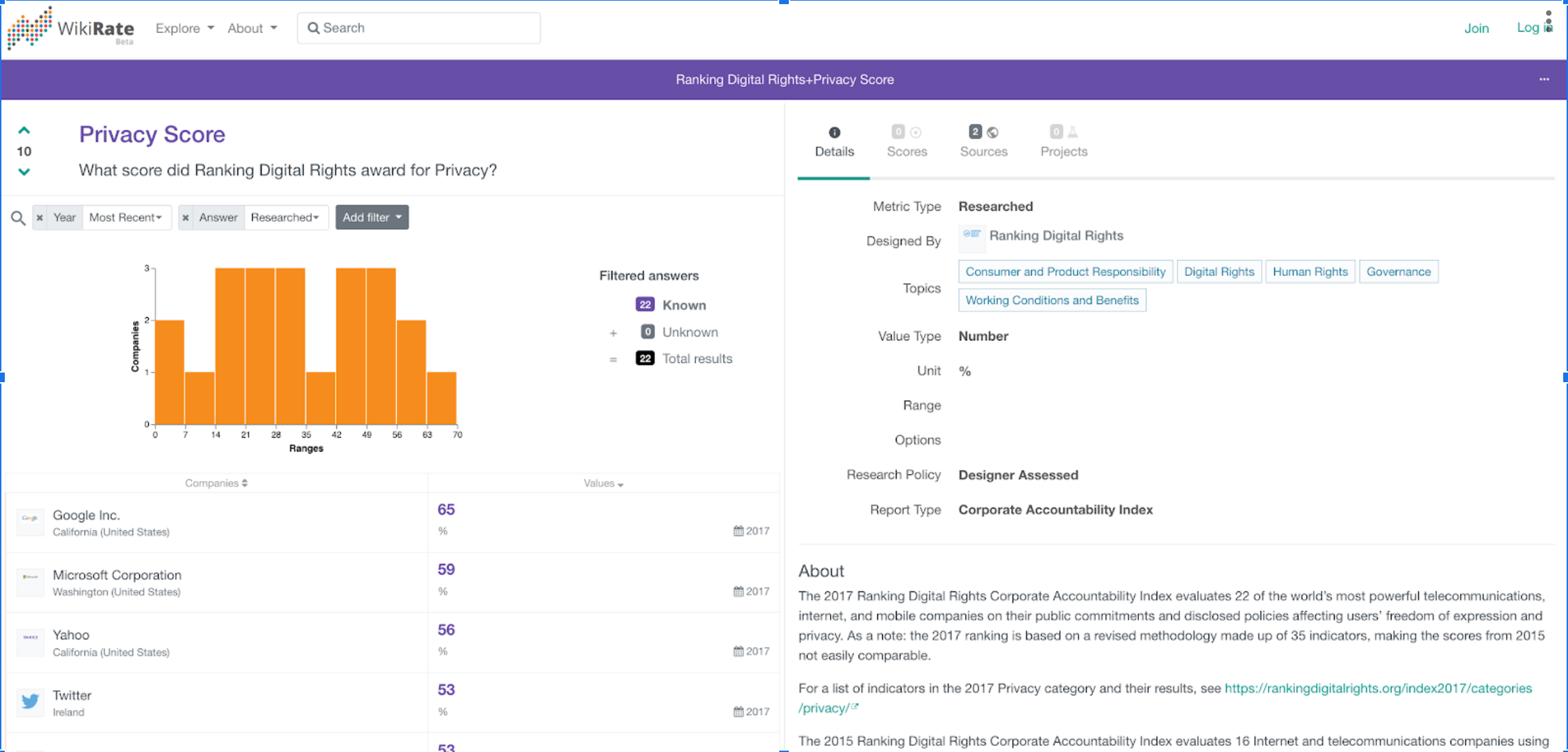Open the Researched answer dropdown
Viewport: 1568px width, 752px height.
pyautogui.click(x=285, y=218)
